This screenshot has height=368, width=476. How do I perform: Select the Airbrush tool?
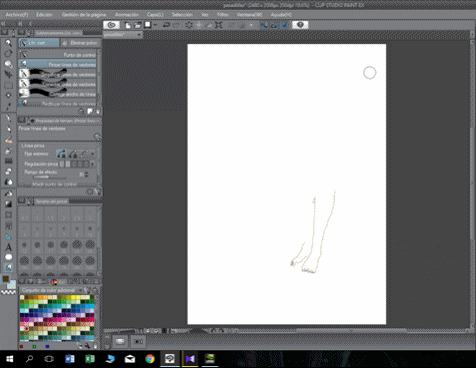tap(8, 151)
